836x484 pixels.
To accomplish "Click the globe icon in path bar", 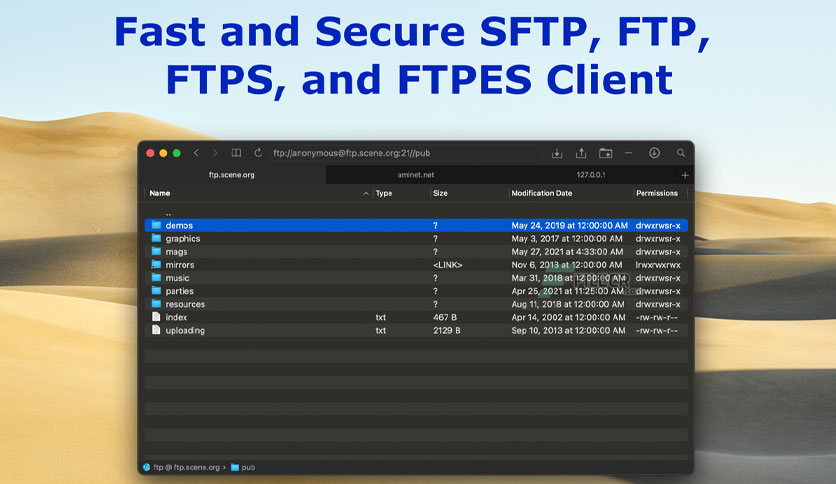I will click(x=147, y=467).
